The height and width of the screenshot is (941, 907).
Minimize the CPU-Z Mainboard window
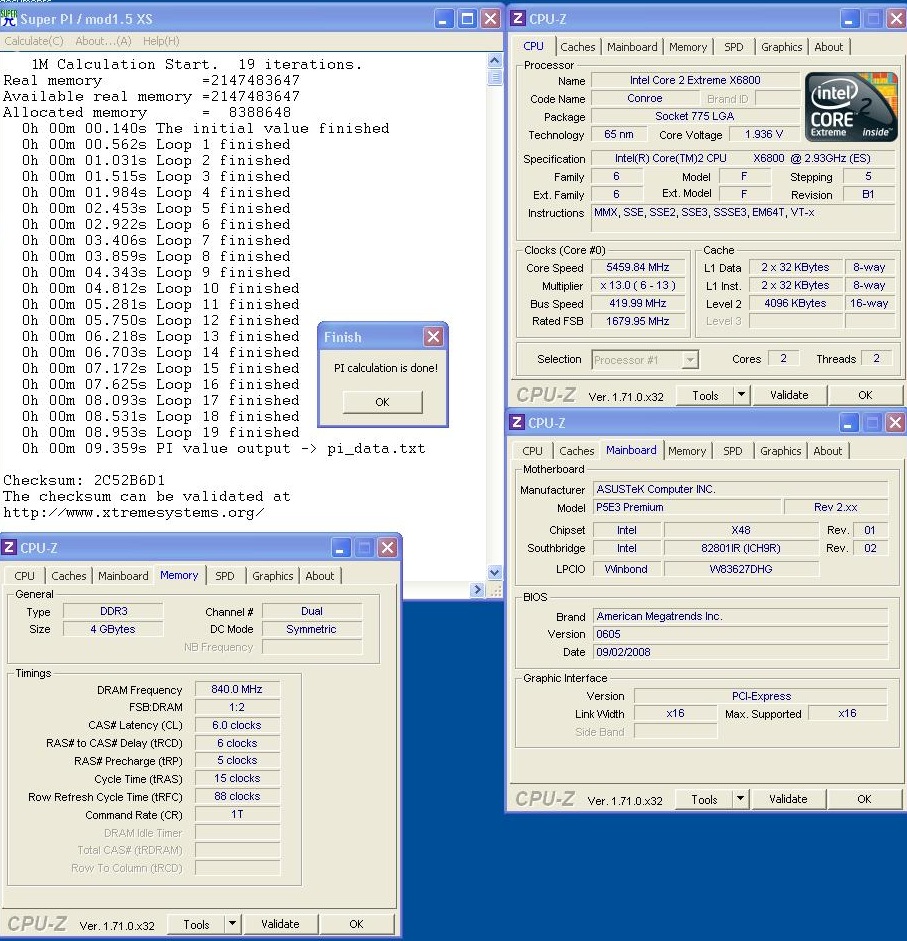tap(848, 423)
